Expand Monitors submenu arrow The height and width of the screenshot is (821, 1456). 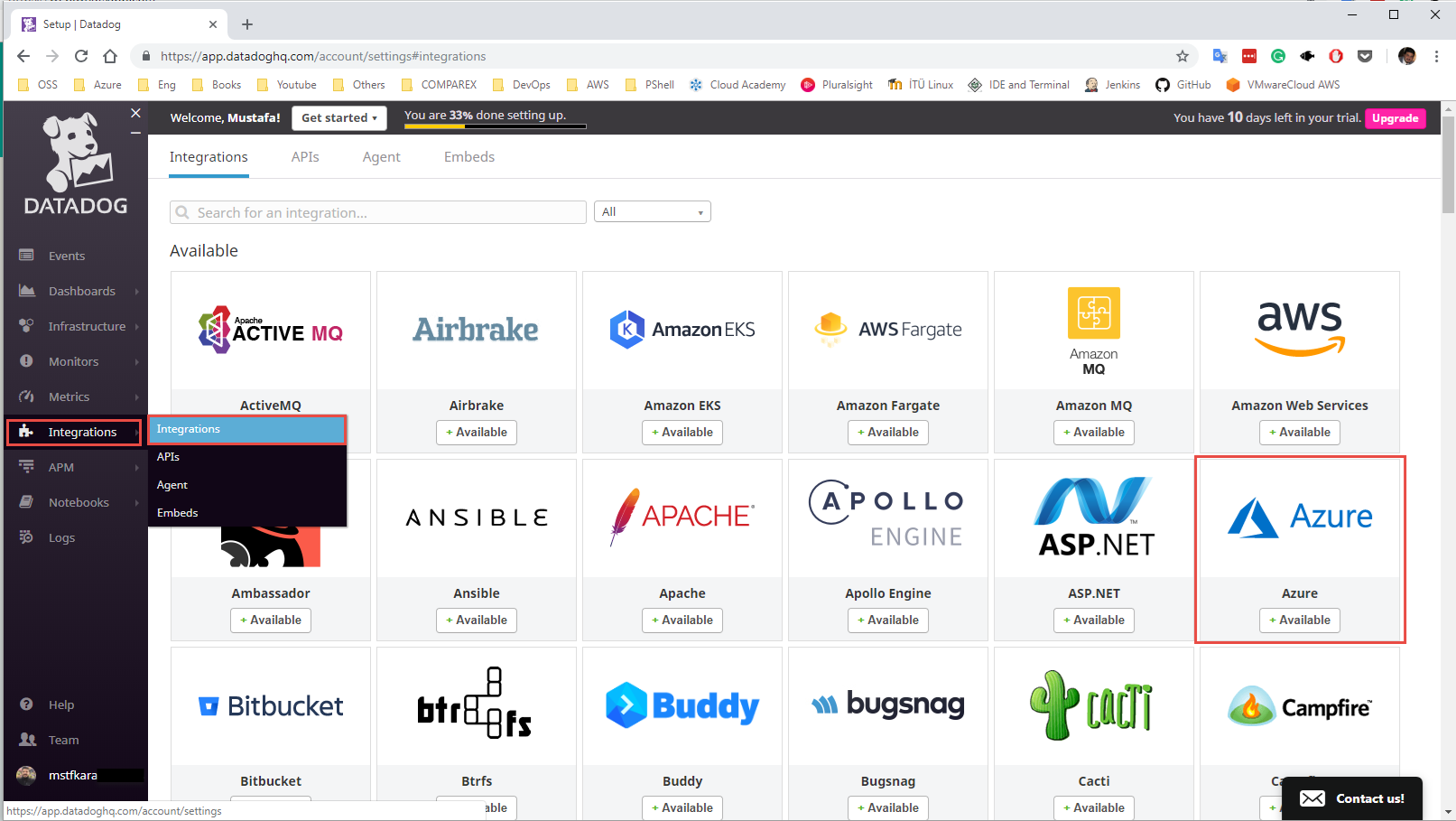(x=137, y=361)
